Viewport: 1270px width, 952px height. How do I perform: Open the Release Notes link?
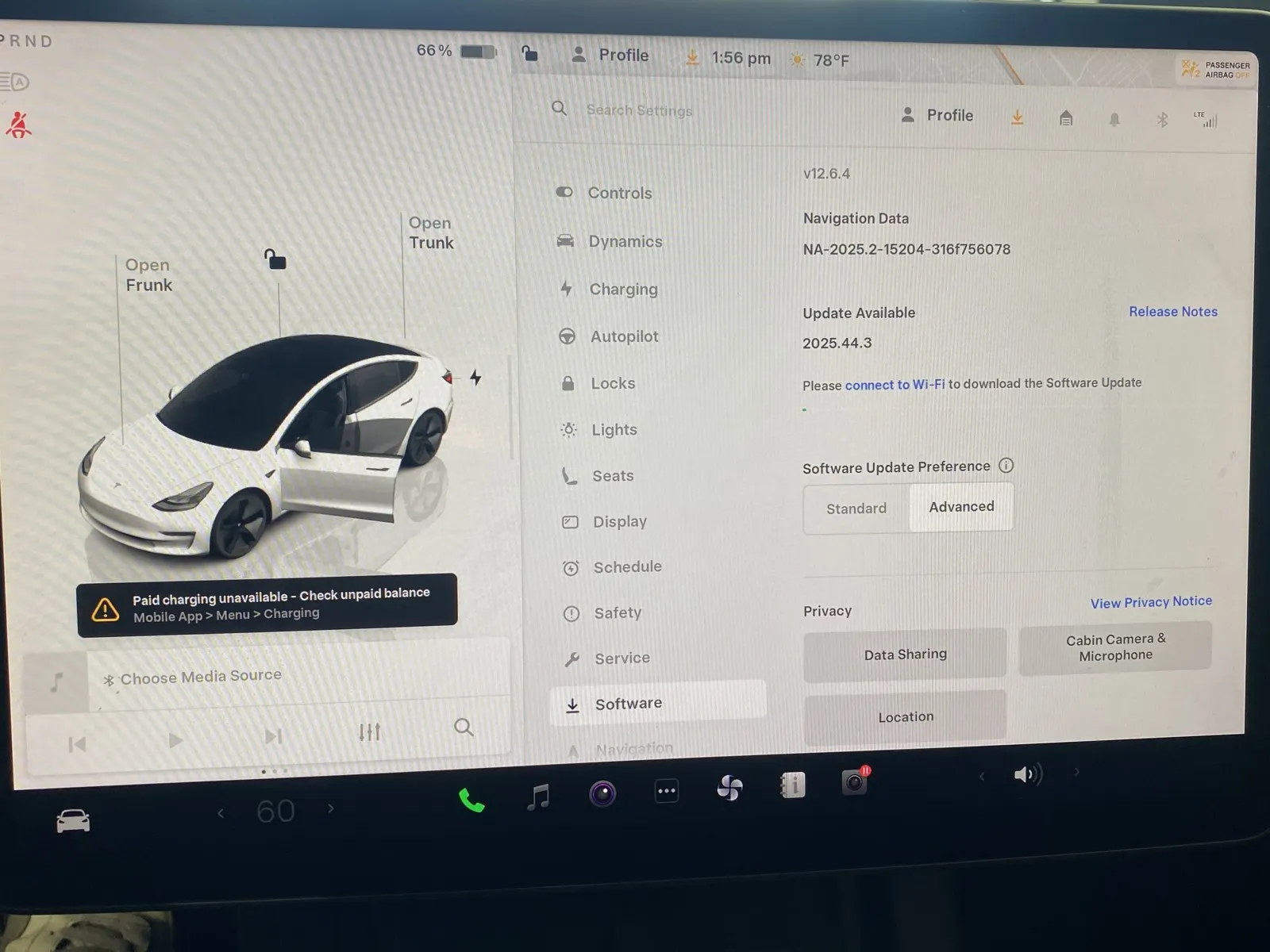point(1172,312)
